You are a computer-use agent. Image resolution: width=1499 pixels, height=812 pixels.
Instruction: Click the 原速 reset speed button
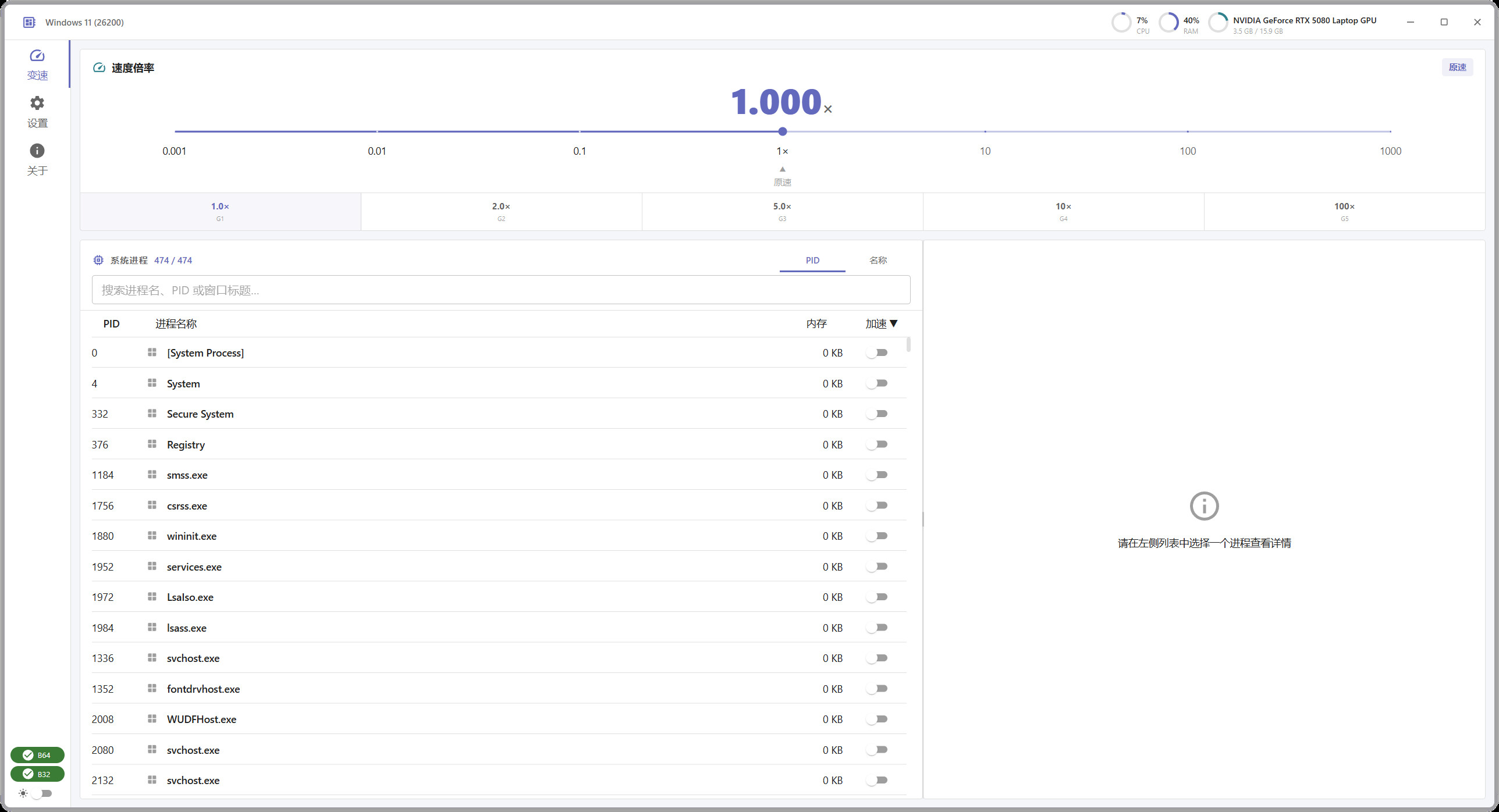1458,67
